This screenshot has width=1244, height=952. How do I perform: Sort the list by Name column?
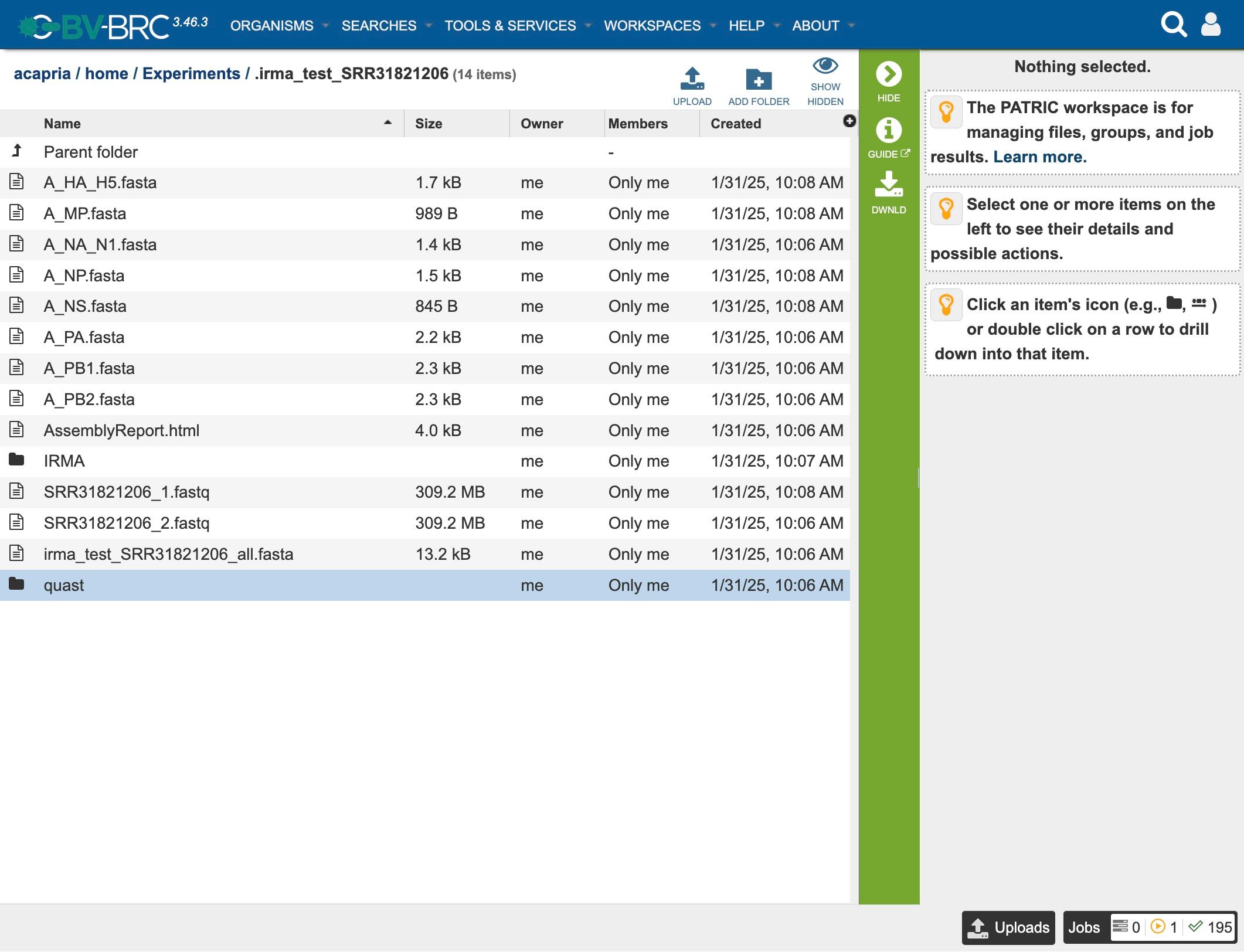coord(62,124)
